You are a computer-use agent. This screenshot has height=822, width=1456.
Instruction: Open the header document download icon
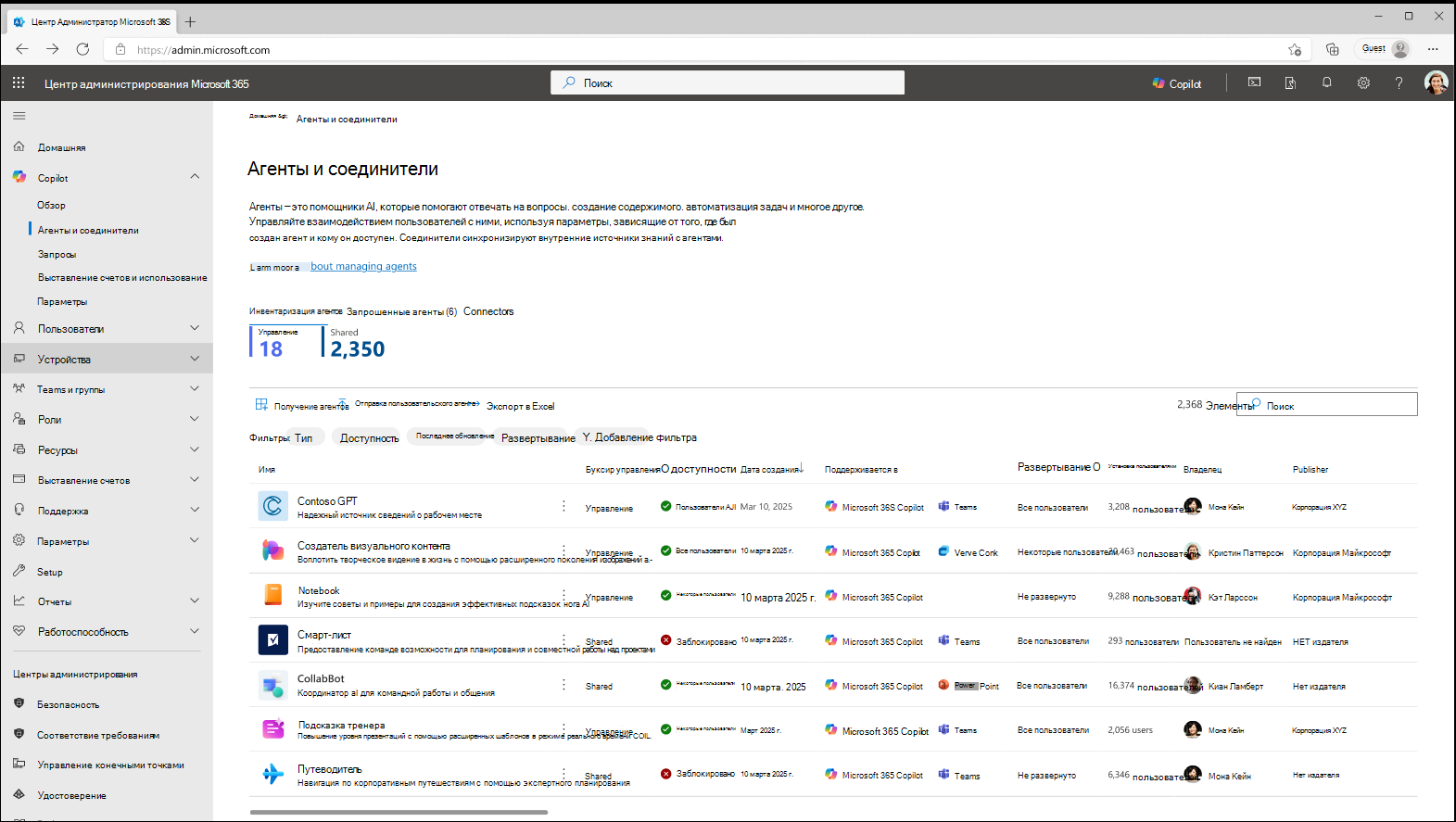pyautogui.click(x=1290, y=82)
